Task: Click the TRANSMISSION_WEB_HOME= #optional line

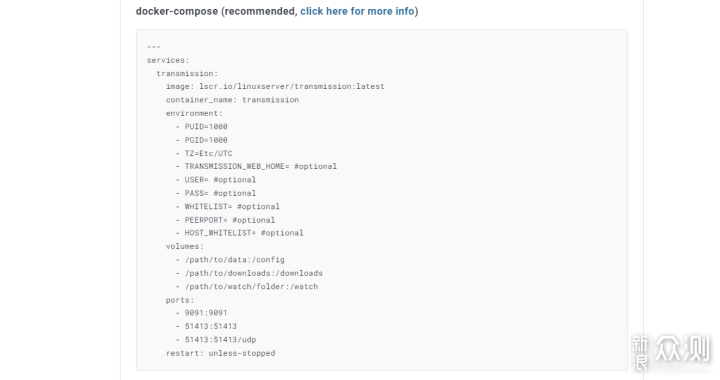Action: (x=256, y=166)
